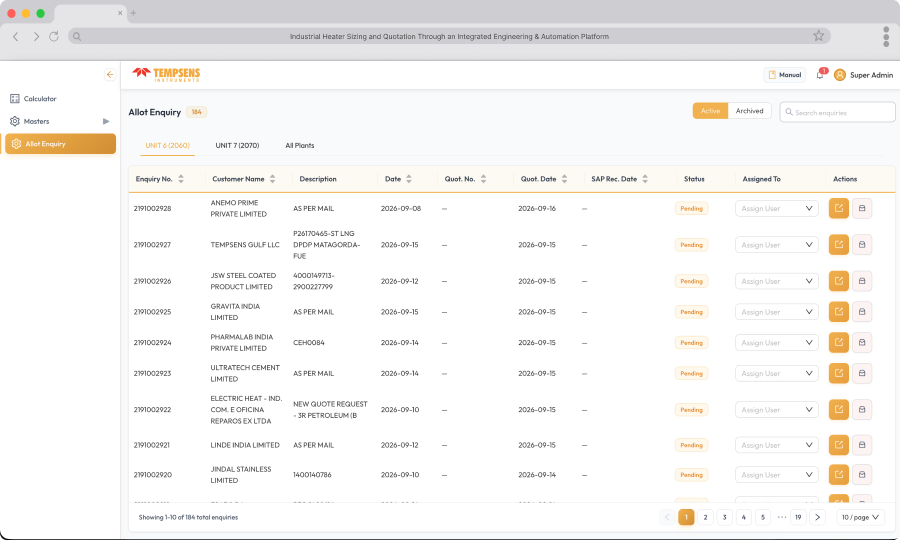Click the archive icon for enquiry 2191002927
Viewport: 900px width, 540px height.
(x=862, y=244)
